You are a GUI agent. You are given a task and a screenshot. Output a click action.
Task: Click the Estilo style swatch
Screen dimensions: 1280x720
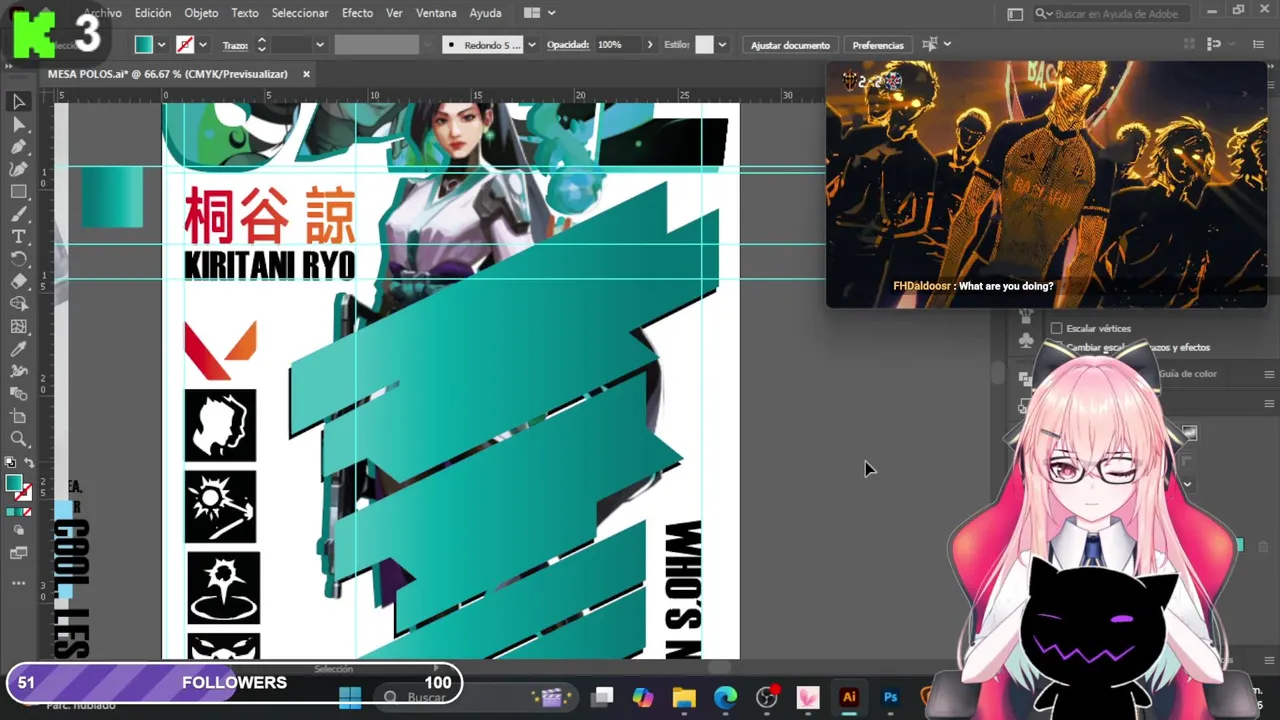[x=705, y=45]
